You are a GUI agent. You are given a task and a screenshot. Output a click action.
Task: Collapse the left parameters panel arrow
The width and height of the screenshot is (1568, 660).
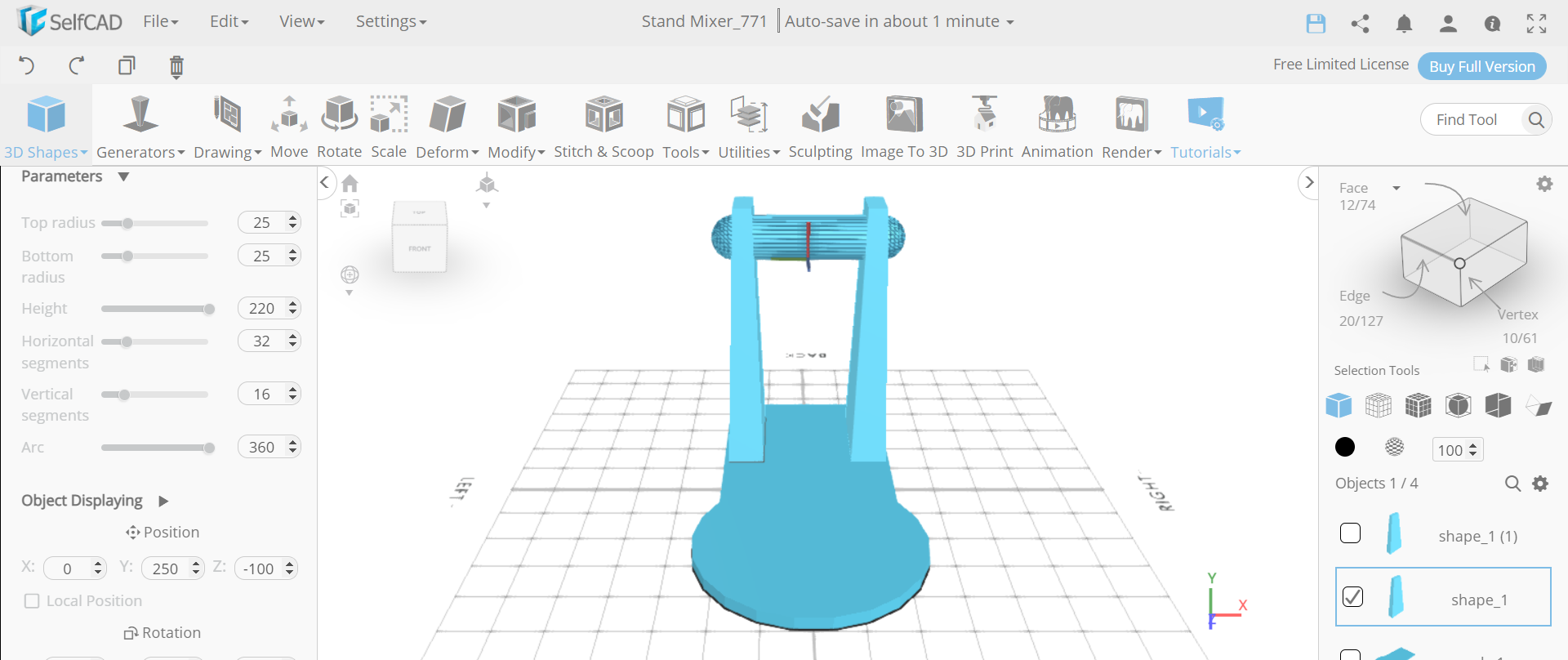pos(325,182)
